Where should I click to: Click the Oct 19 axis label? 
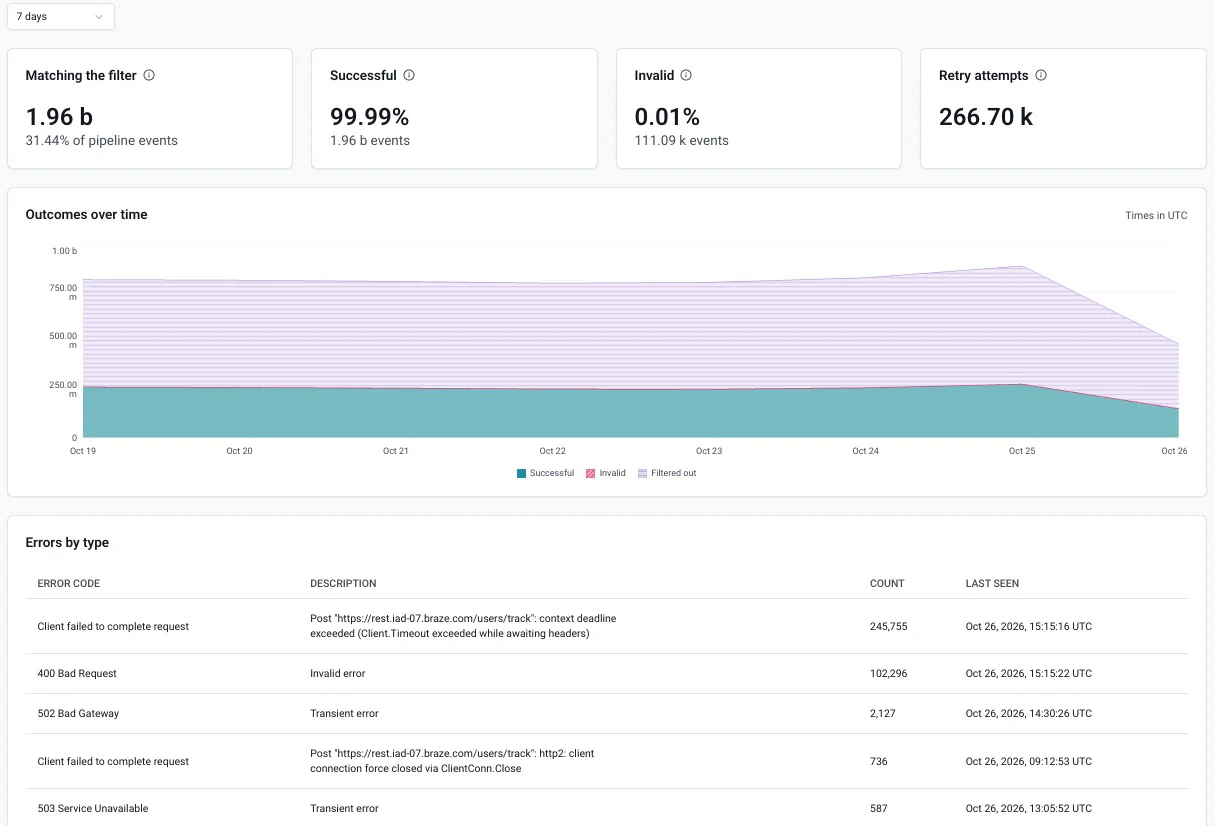(83, 451)
